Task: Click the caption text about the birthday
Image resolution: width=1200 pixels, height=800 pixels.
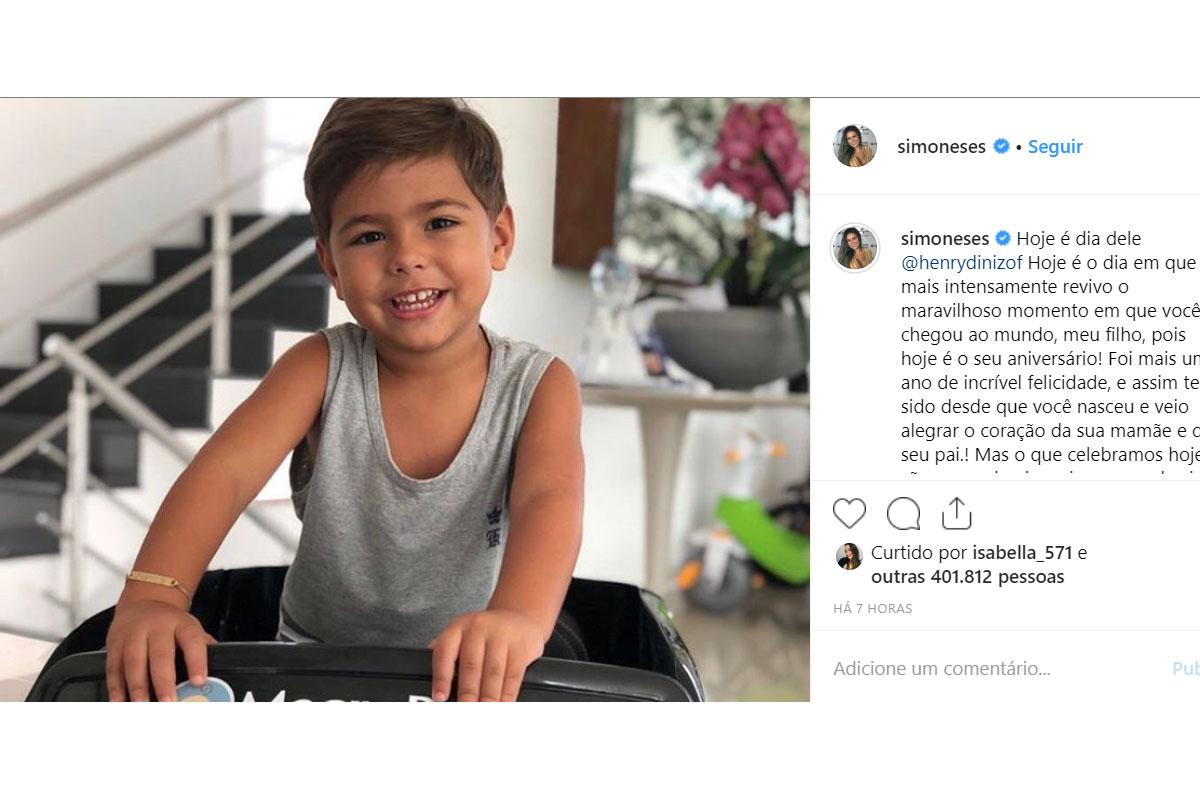Action: click(1050, 358)
